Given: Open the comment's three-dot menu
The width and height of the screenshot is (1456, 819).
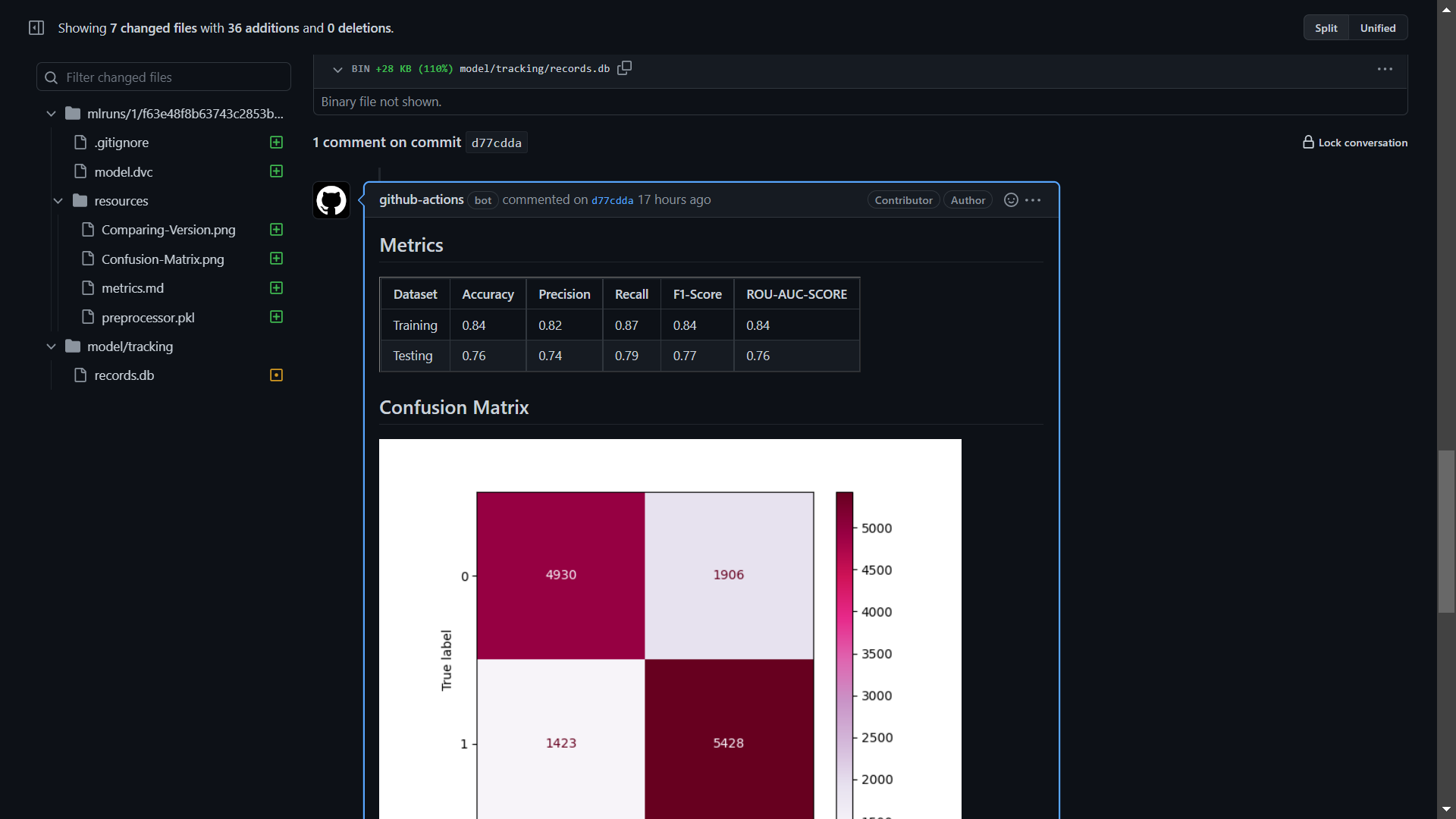Looking at the screenshot, I should [x=1033, y=200].
